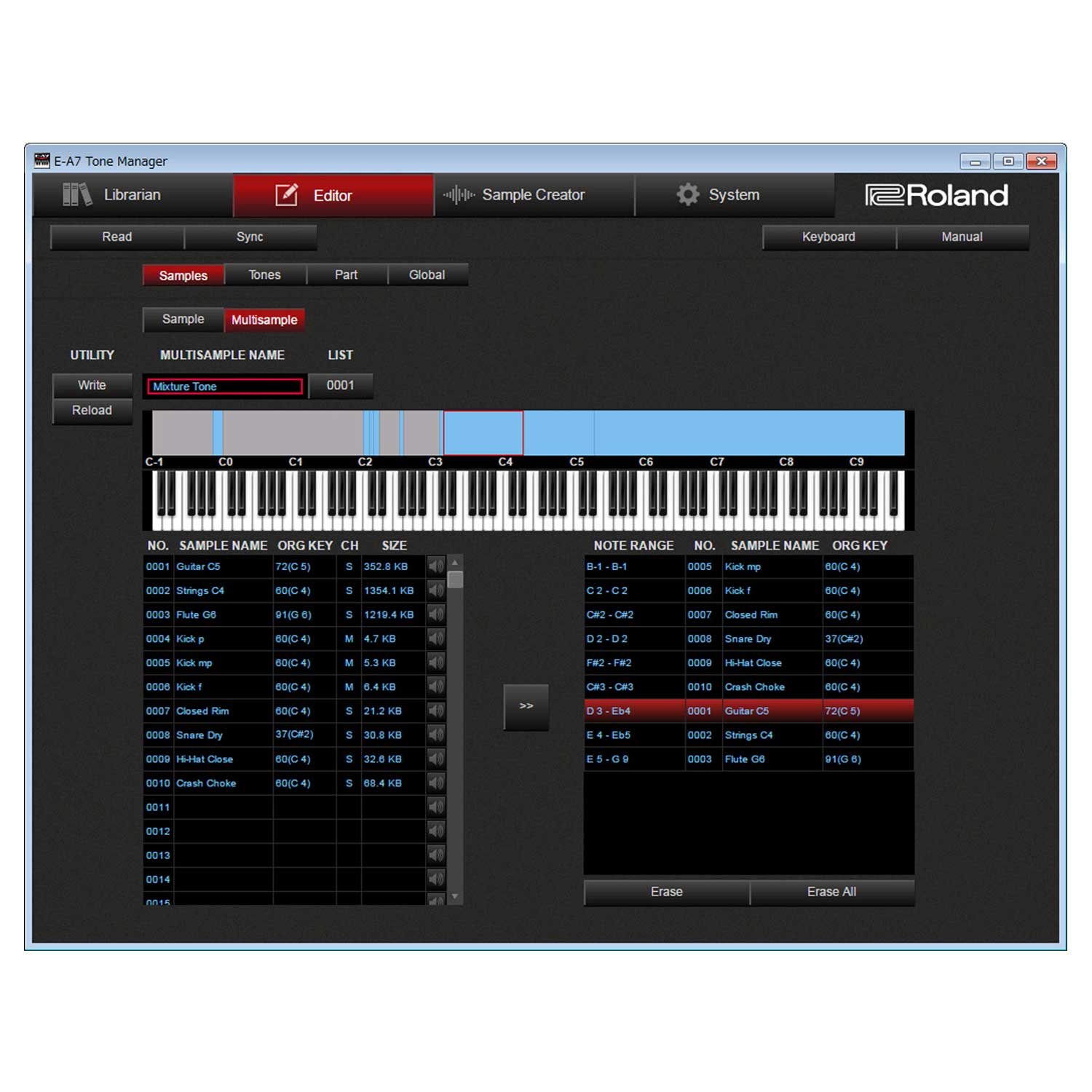Click the sample list scroll up arrow
Viewport: 1092px width, 1092px height.
pyautogui.click(x=455, y=563)
